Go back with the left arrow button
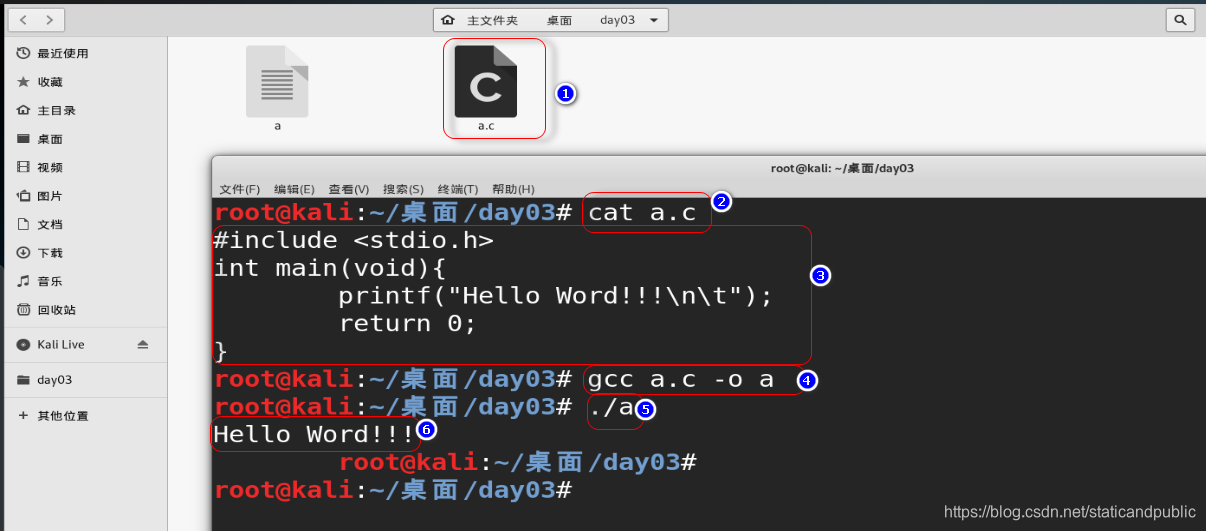This screenshot has height=531, width=1206. tap(23, 20)
